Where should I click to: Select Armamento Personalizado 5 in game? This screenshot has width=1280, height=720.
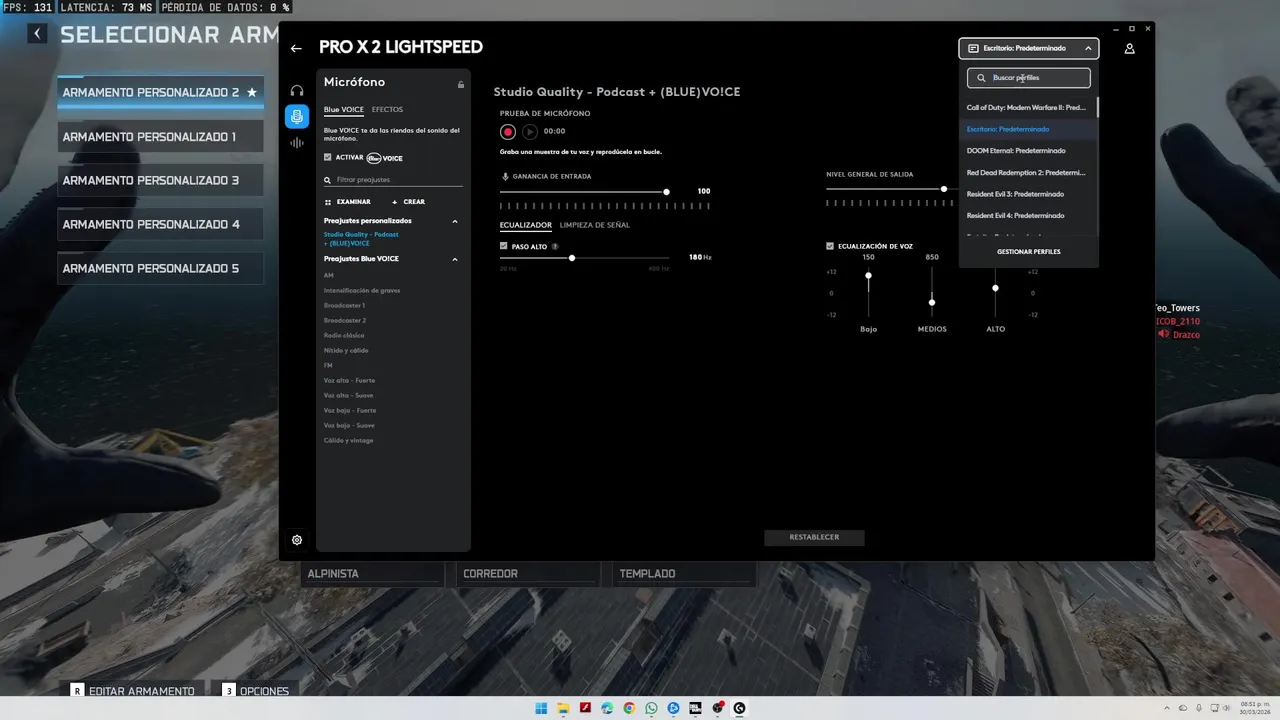pos(160,269)
